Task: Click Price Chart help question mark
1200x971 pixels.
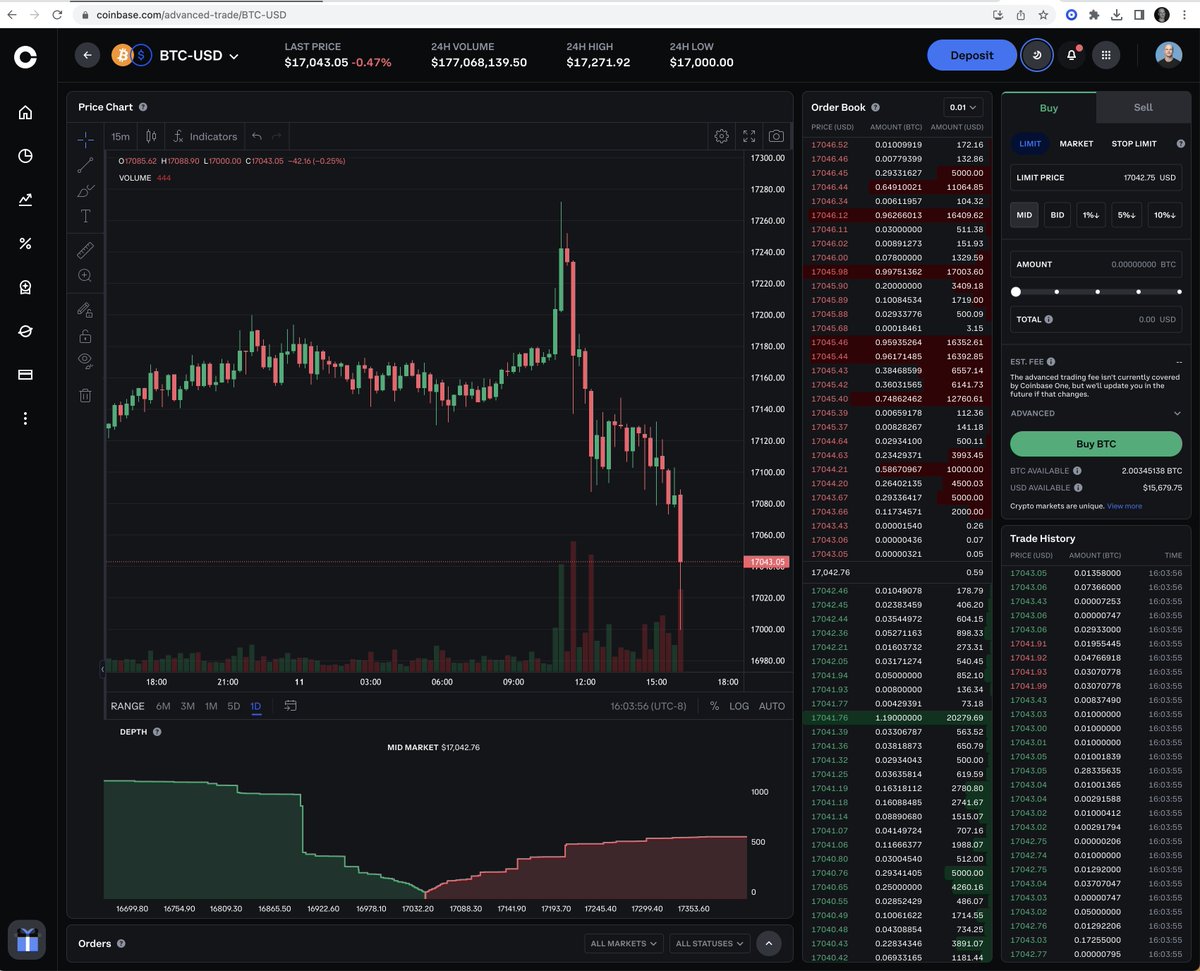Action: (x=143, y=107)
